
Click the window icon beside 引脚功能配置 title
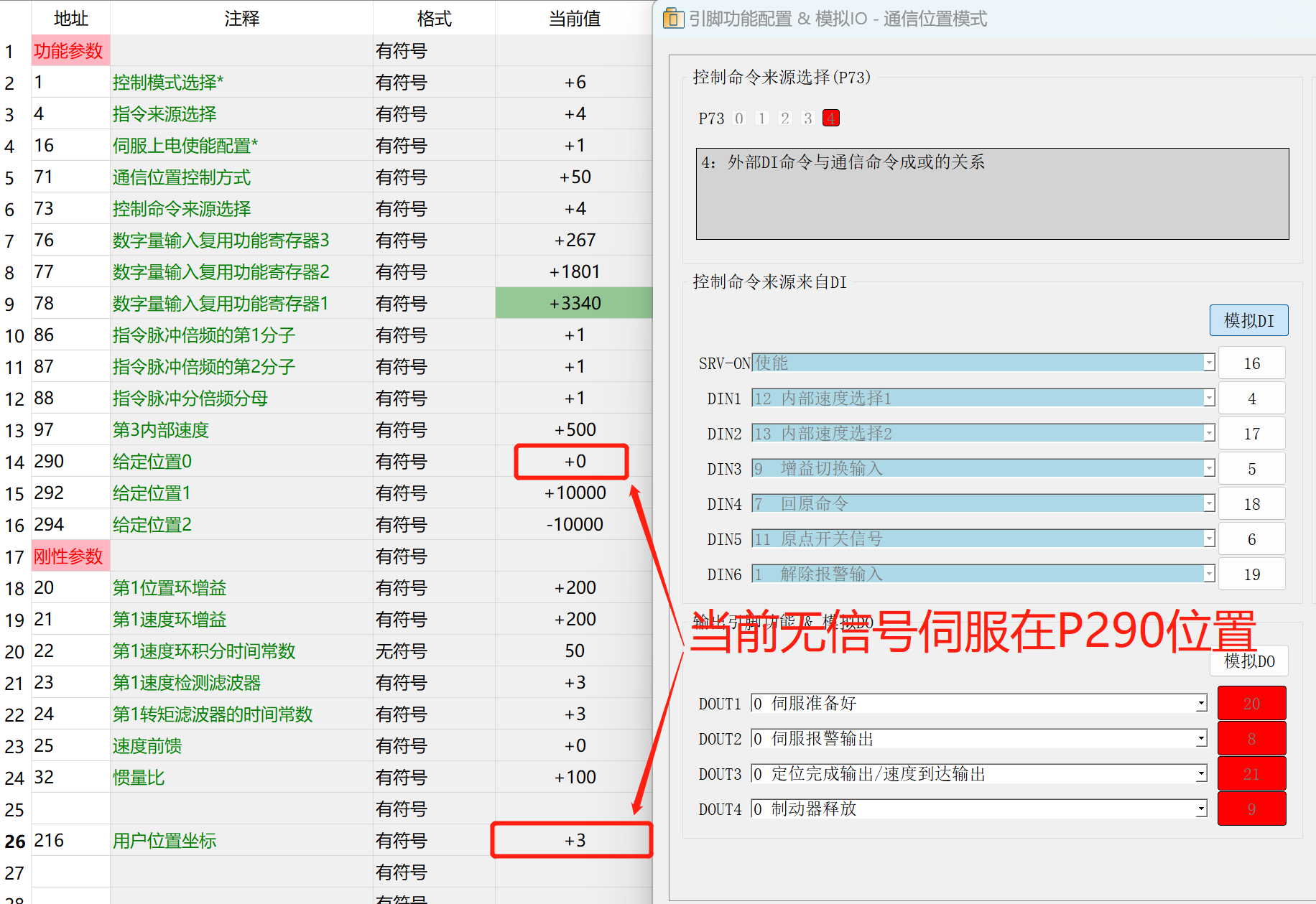(673, 18)
